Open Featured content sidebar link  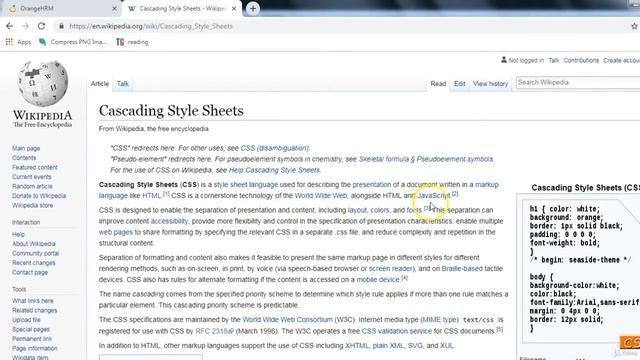click(35, 167)
